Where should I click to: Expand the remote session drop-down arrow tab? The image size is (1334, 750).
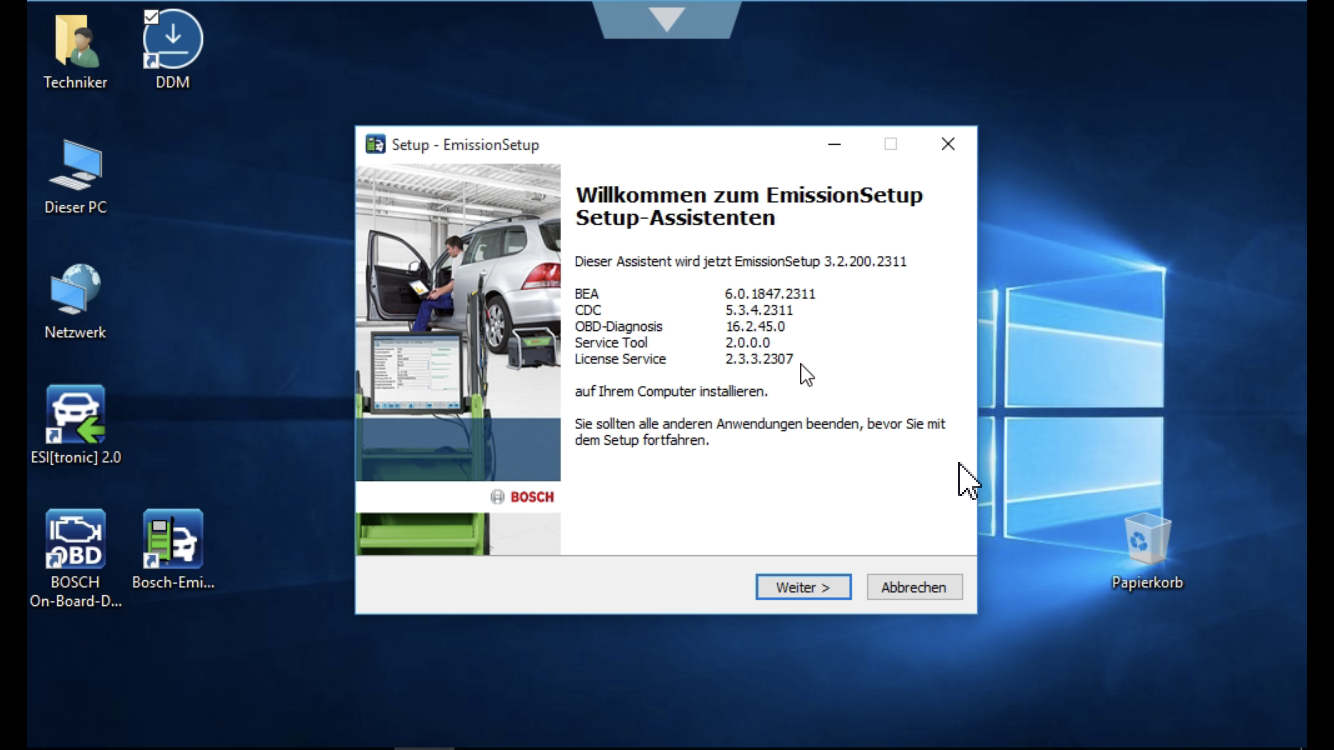click(667, 19)
